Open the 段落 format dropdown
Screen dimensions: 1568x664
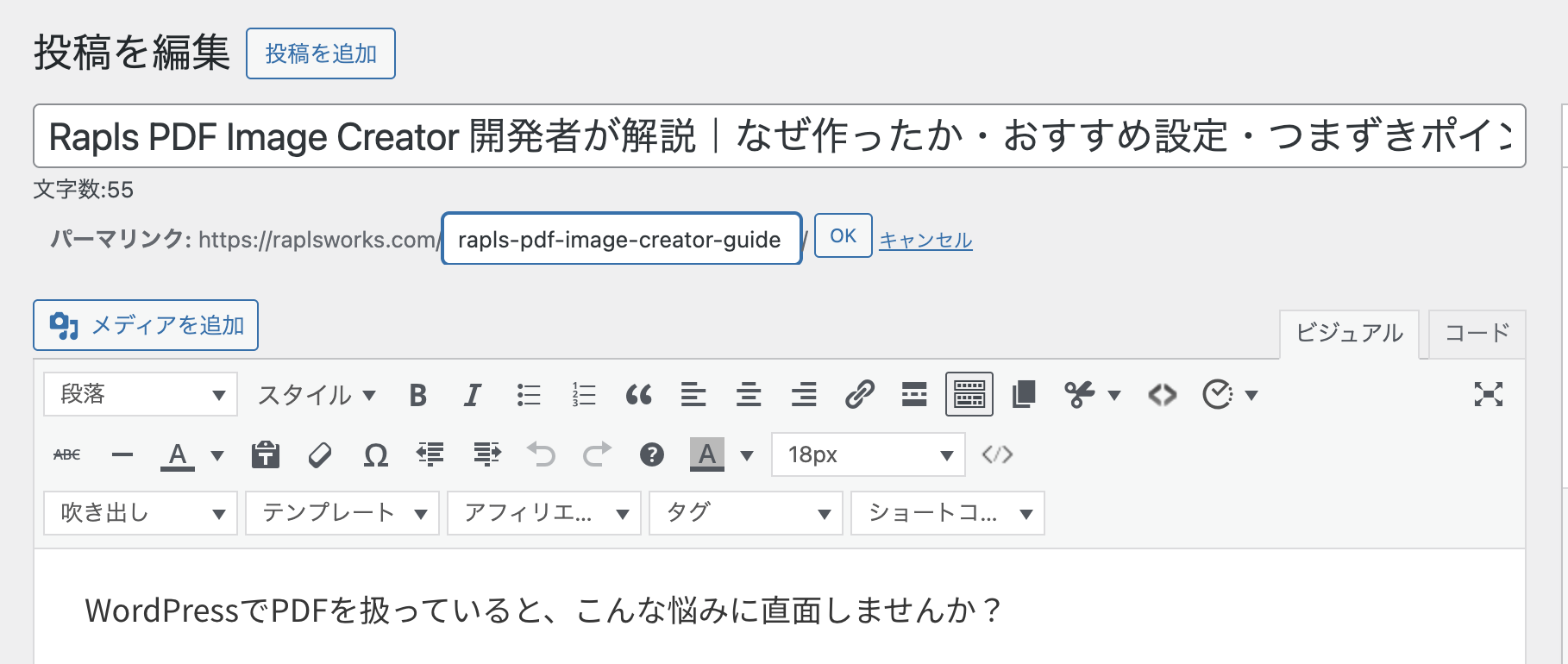click(141, 395)
